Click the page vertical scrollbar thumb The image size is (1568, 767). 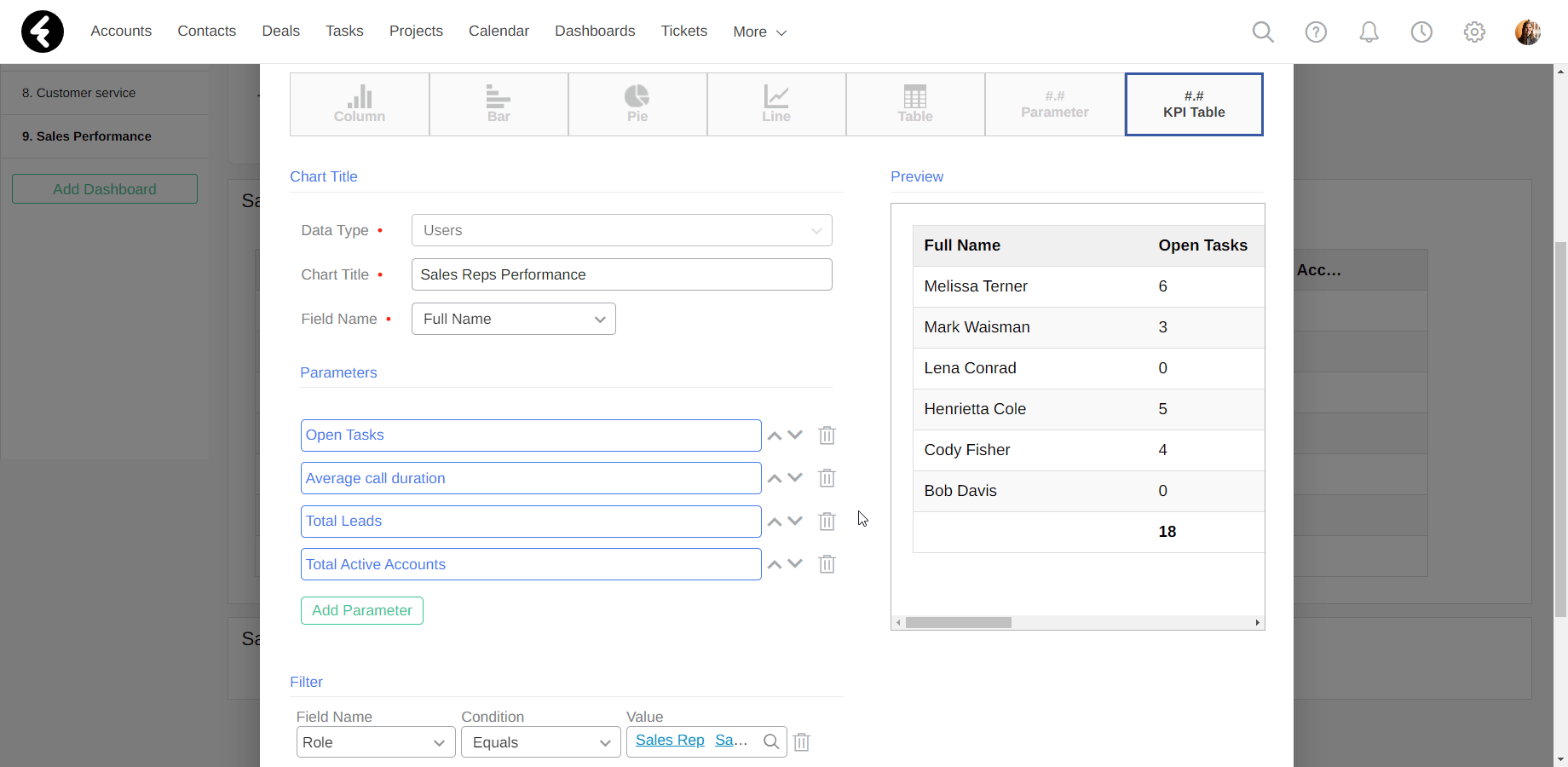pyautogui.click(x=1560, y=429)
